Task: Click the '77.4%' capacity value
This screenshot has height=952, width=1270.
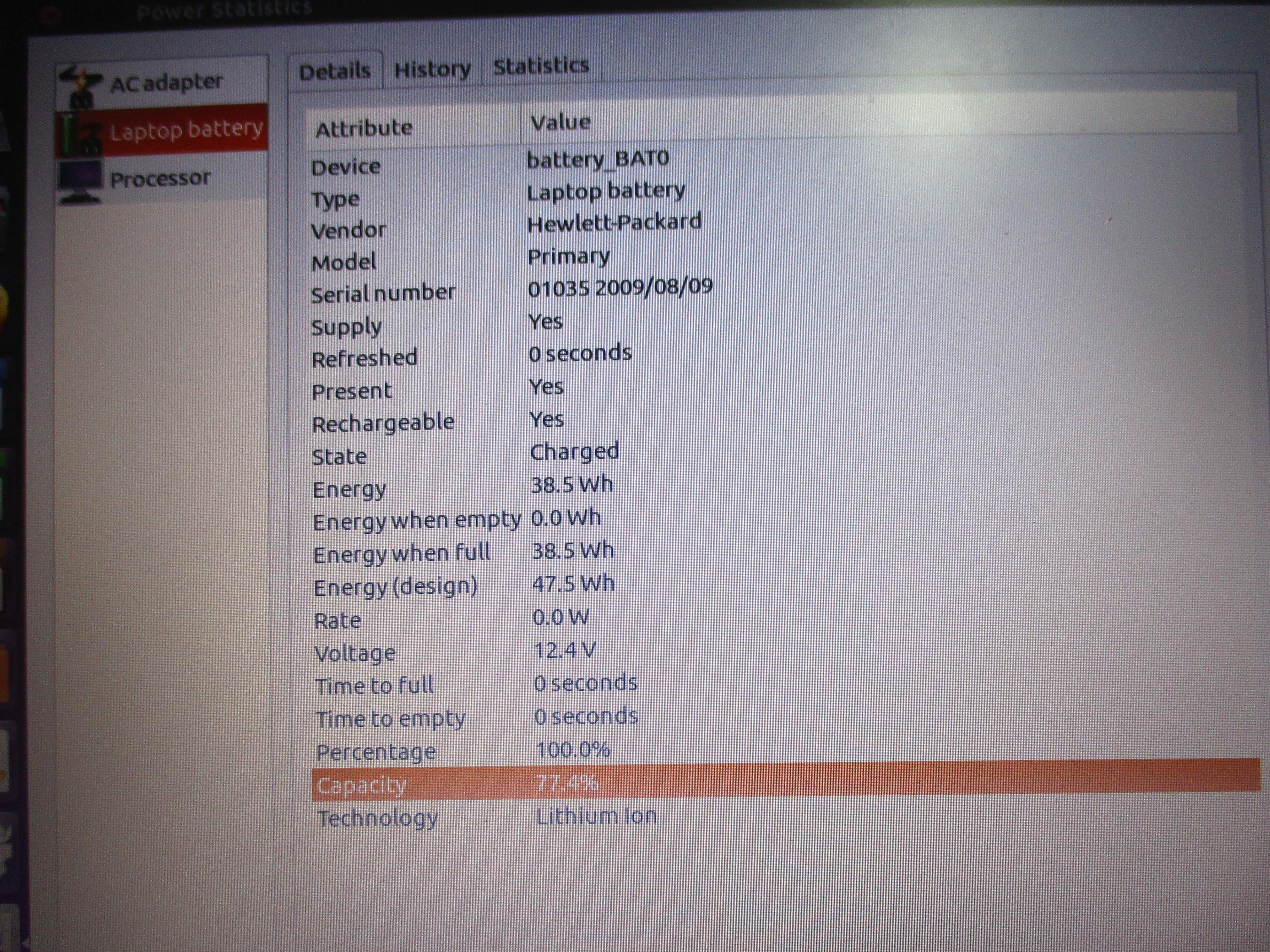Action: tap(568, 783)
